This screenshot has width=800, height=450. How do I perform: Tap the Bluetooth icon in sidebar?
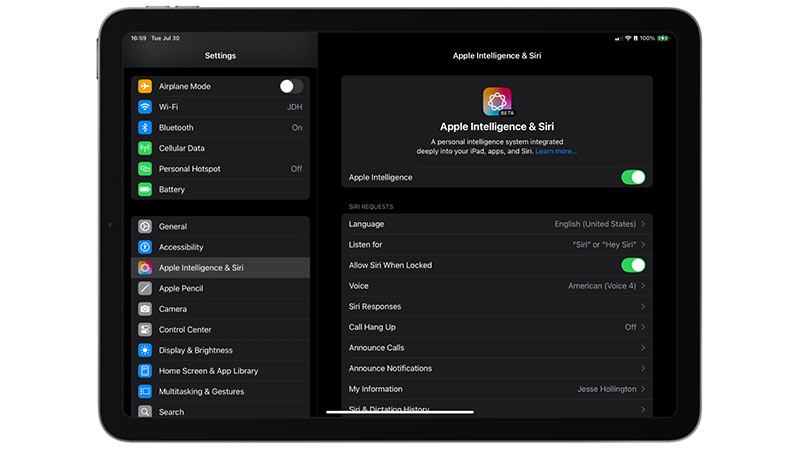coord(145,128)
